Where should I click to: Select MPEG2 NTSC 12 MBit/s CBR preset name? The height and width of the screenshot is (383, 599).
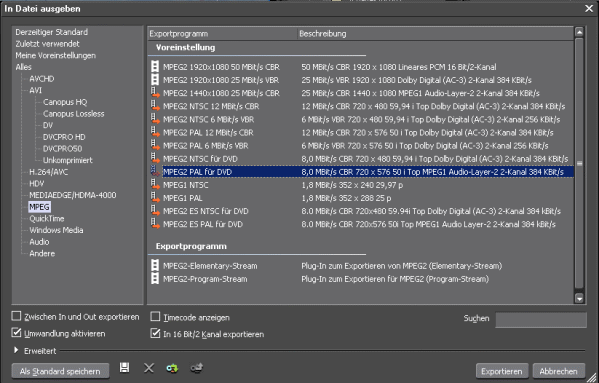pos(211,107)
